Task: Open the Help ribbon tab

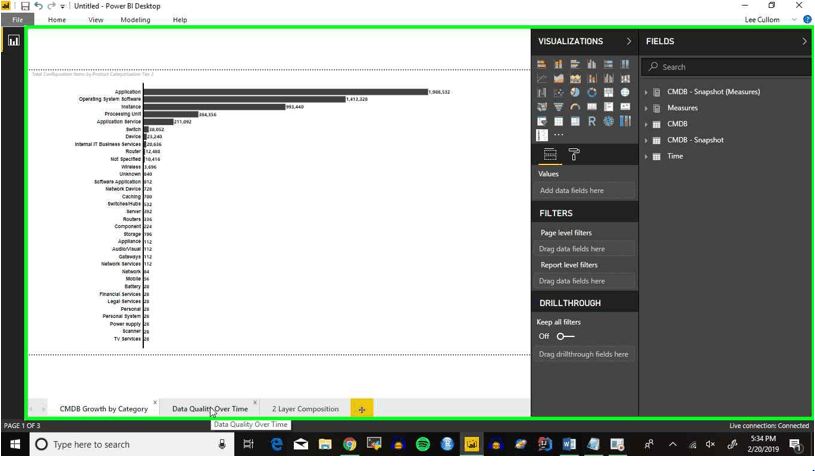Action: pos(180,20)
